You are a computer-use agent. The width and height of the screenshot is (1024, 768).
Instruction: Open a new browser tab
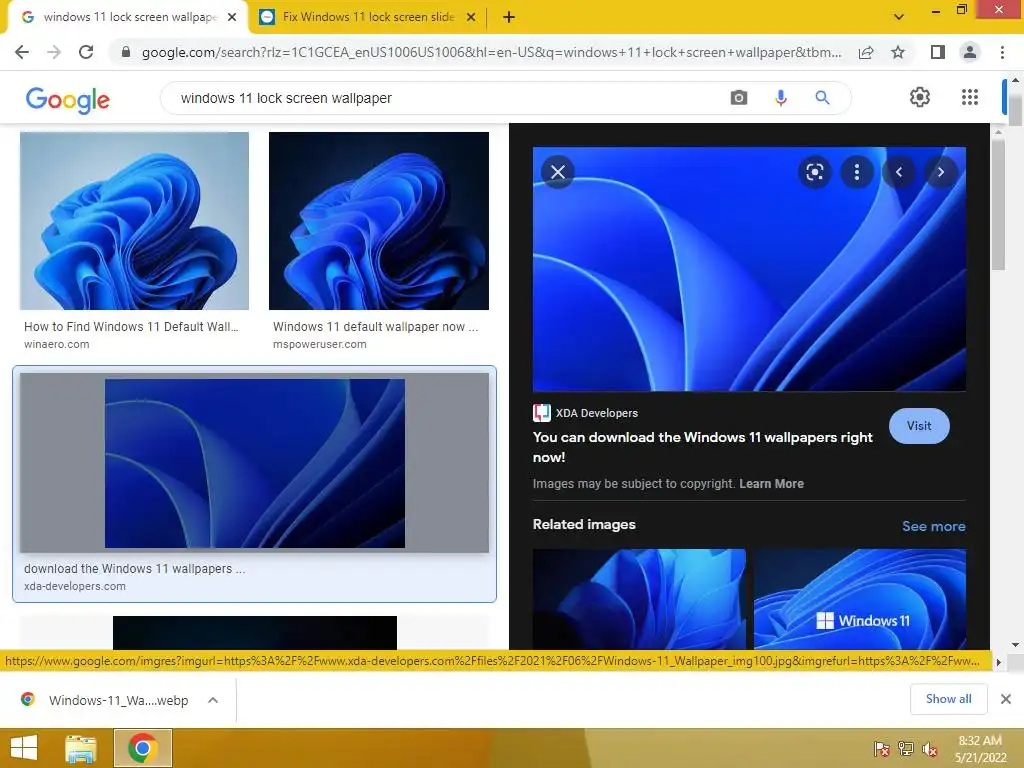tap(509, 17)
